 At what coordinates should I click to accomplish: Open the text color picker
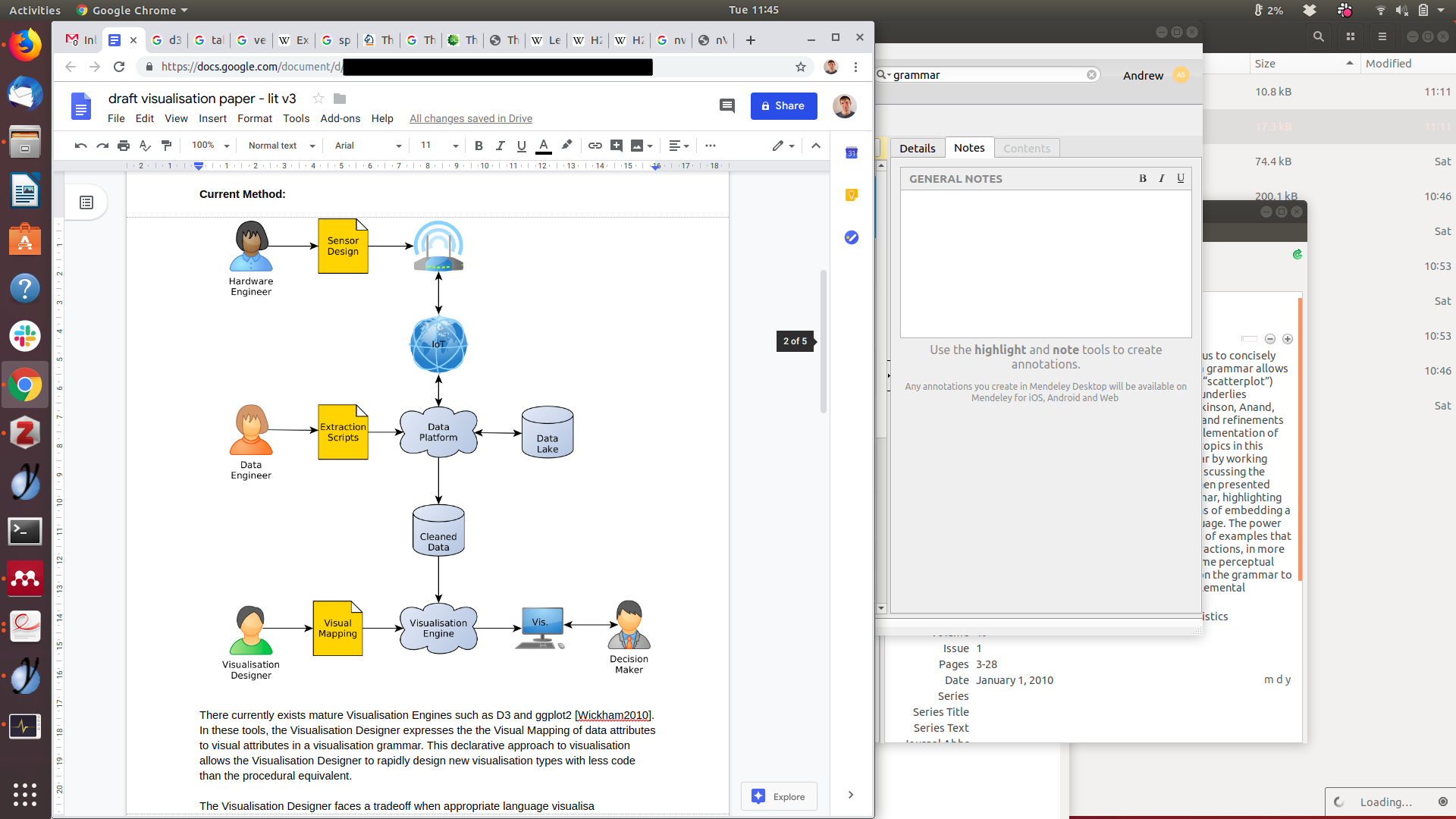click(544, 146)
